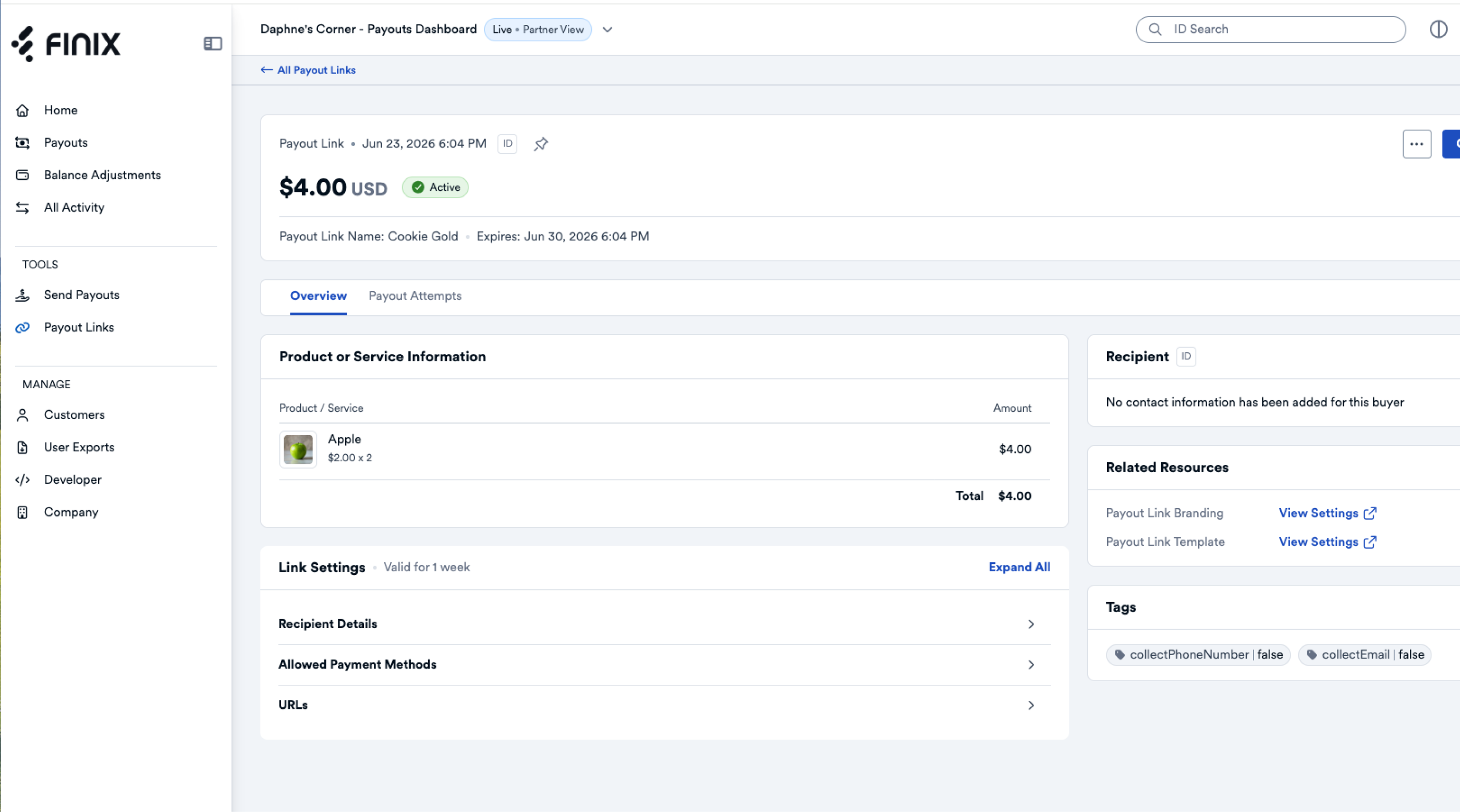Click the Balance Adjustments wallet icon
Viewport: 1460px width, 812px height.
click(22, 175)
